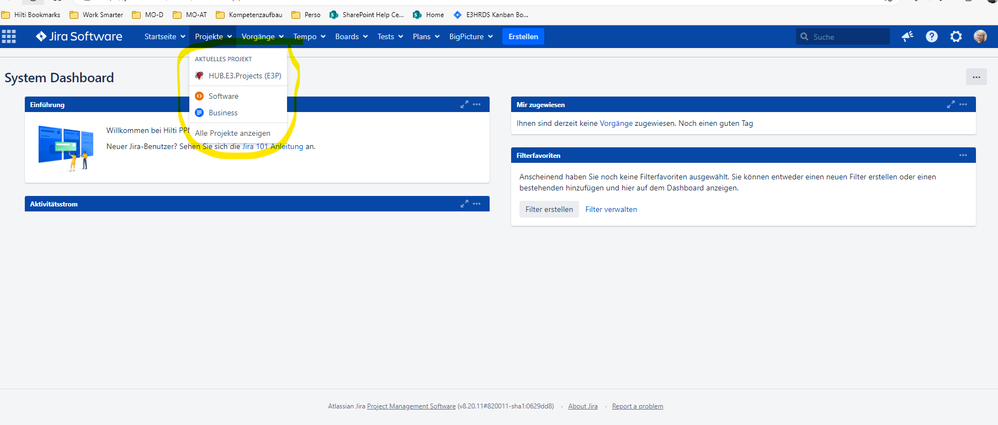Follow the Vorgänge link in Mir zugewiesen
The image size is (998, 425).
tap(616, 123)
